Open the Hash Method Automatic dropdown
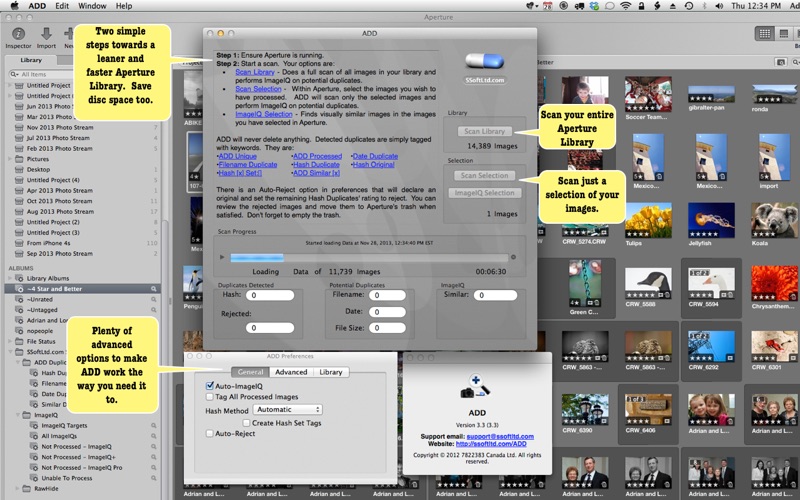The height and width of the screenshot is (500, 800). click(288, 409)
